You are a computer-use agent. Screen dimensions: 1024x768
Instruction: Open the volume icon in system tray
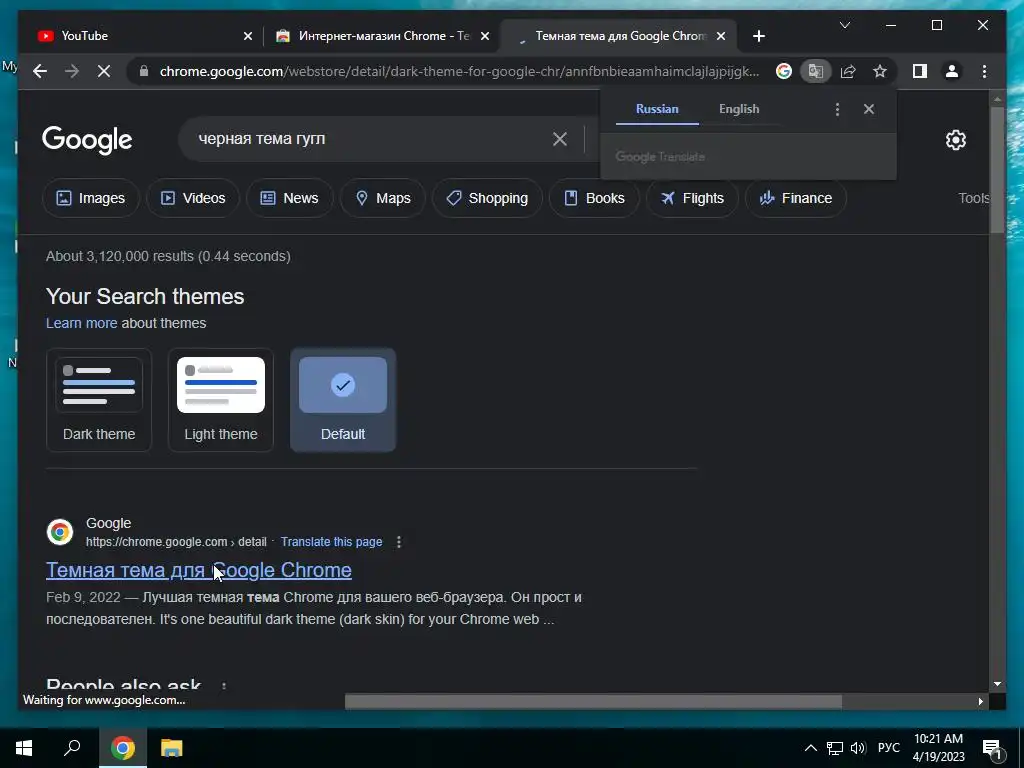pos(858,748)
